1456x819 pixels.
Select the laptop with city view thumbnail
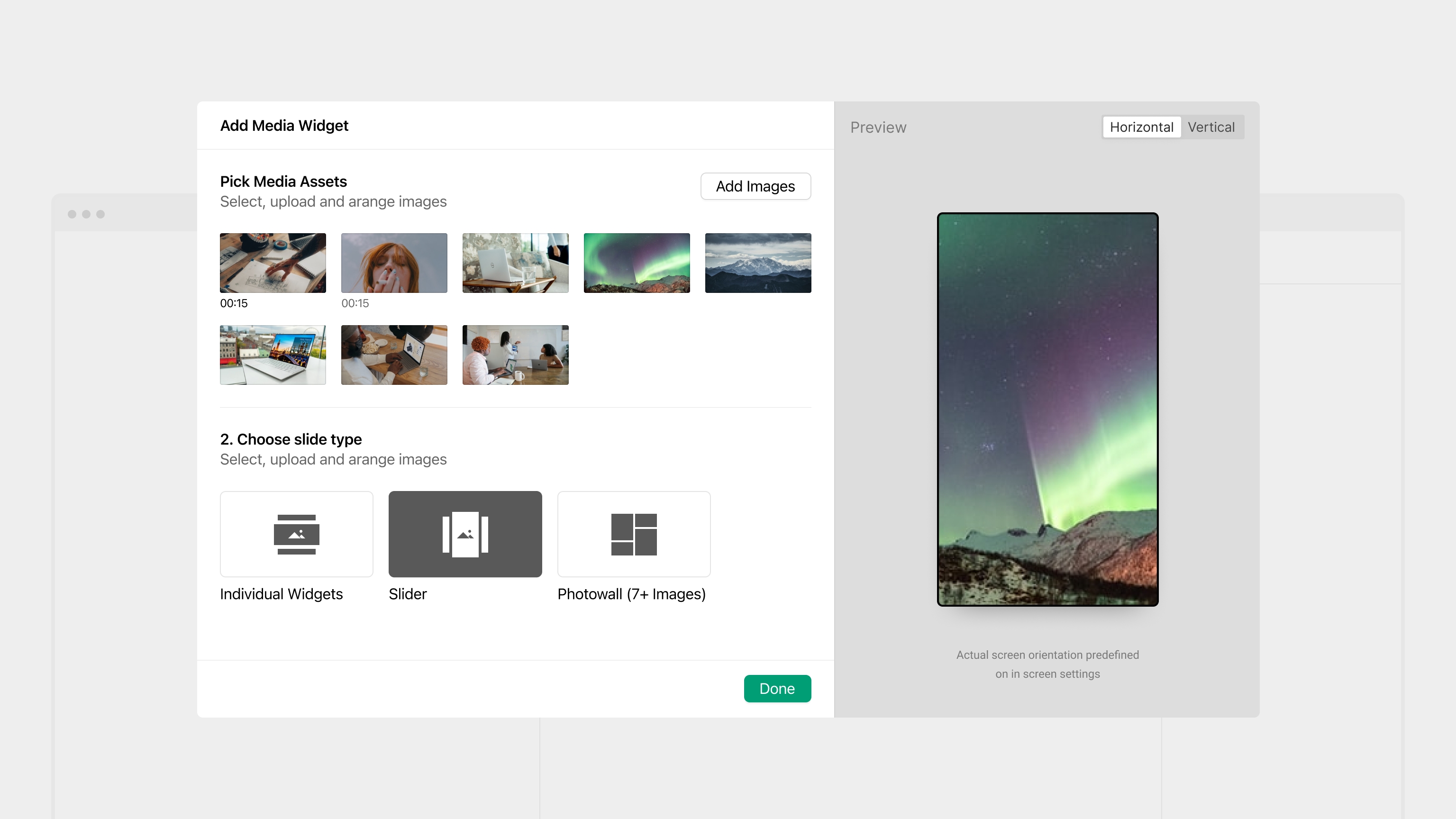point(273,355)
